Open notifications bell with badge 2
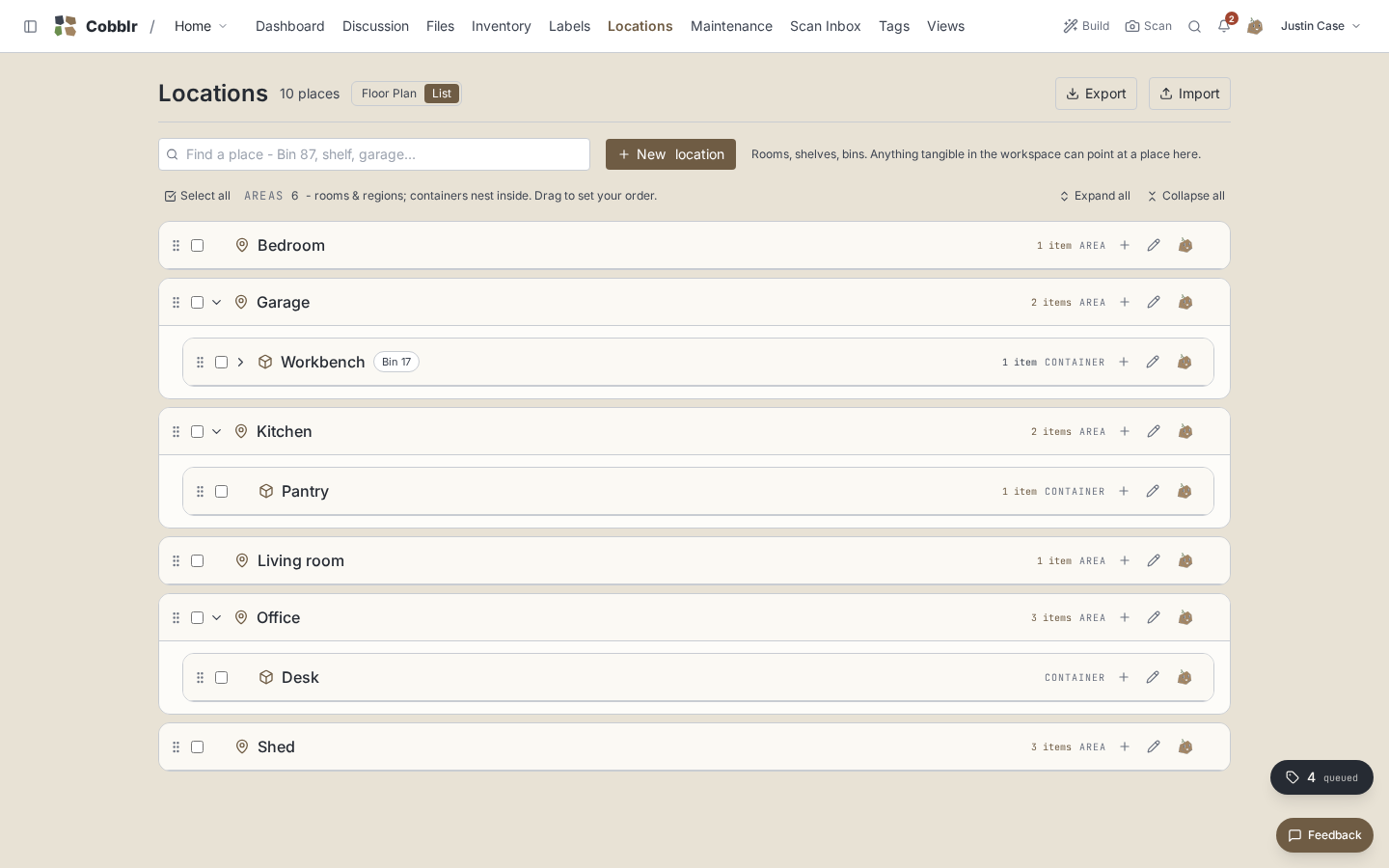1389x868 pixels. tap(1224, 26)
